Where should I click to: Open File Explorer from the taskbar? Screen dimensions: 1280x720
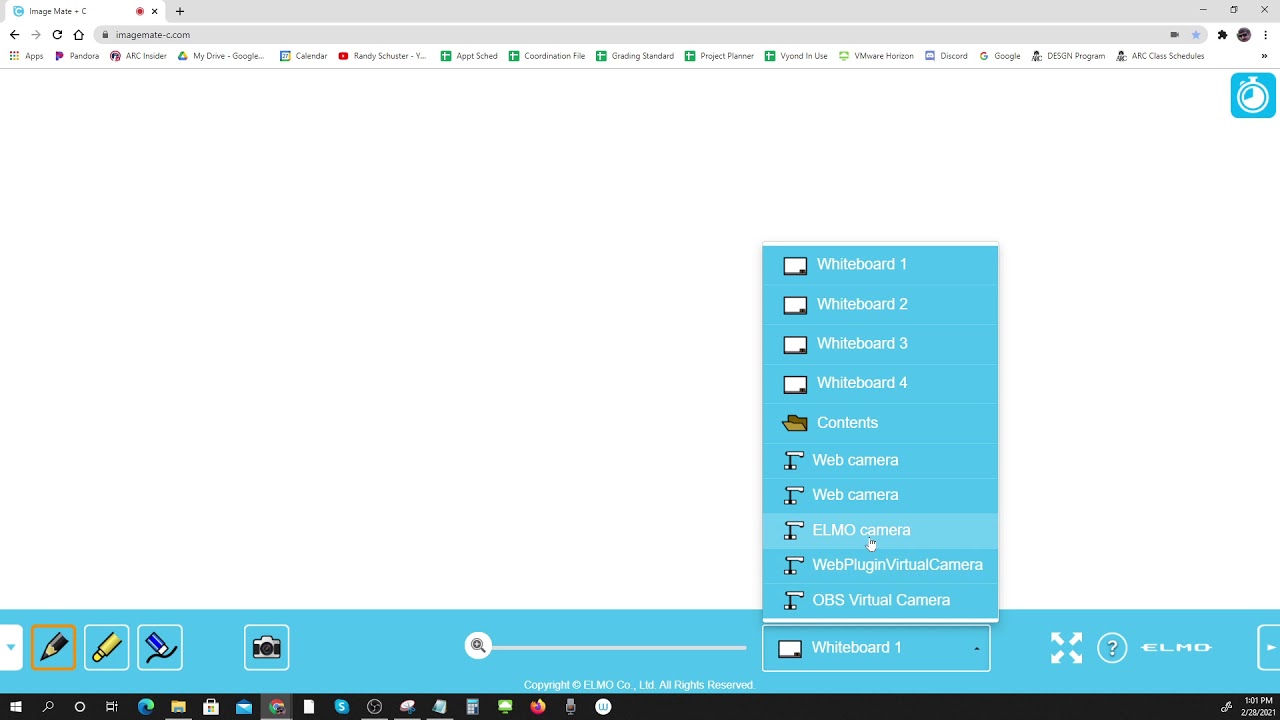[178, 707]
